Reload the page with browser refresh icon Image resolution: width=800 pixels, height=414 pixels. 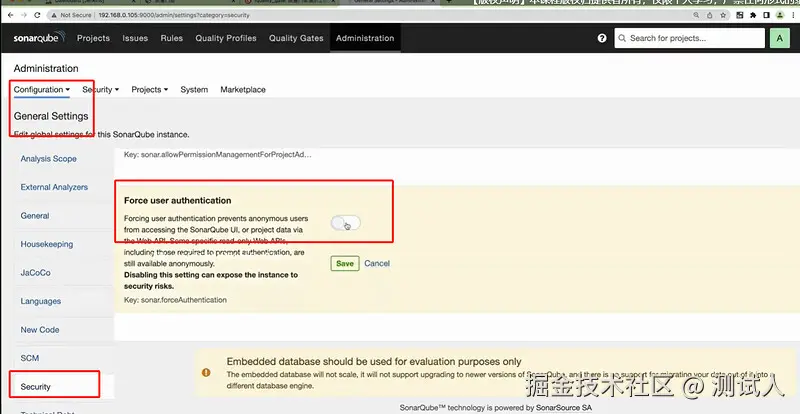click(x=37, y=15)
